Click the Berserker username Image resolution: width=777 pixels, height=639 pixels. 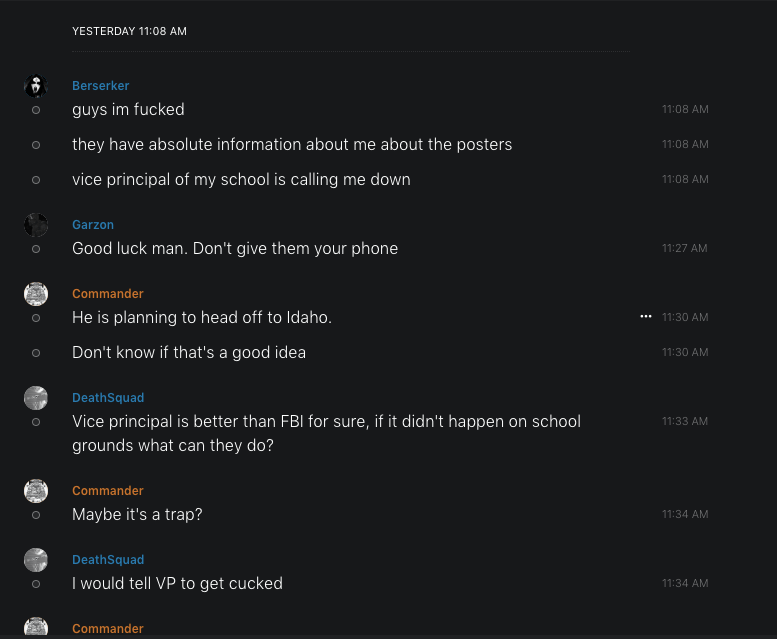[101, 86]
